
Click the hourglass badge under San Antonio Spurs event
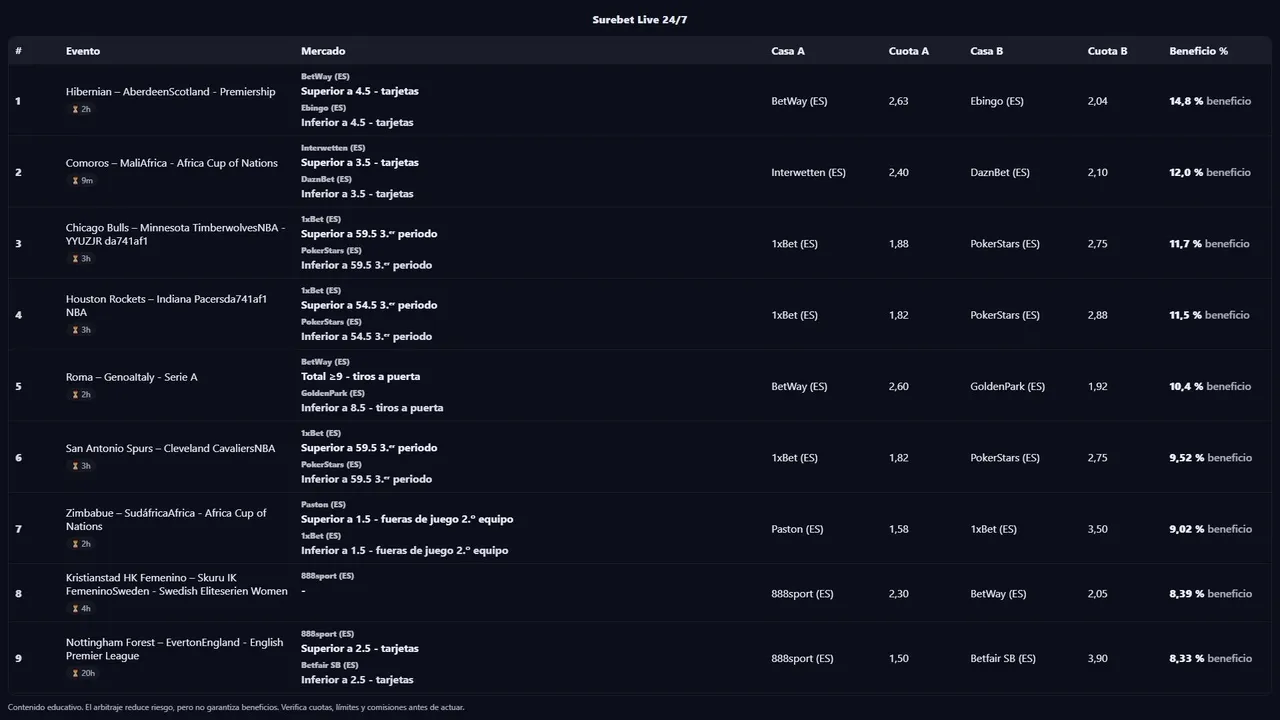(82, 466)
